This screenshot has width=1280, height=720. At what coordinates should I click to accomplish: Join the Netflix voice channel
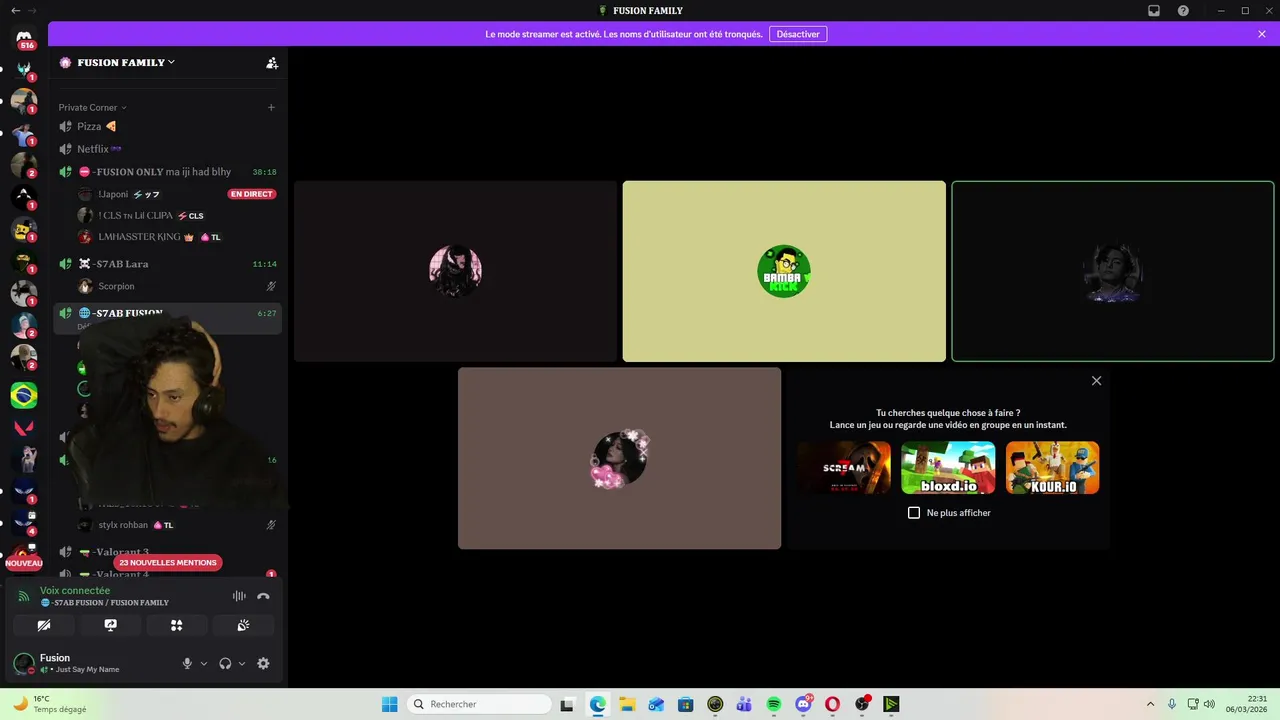tap(167, 149)
